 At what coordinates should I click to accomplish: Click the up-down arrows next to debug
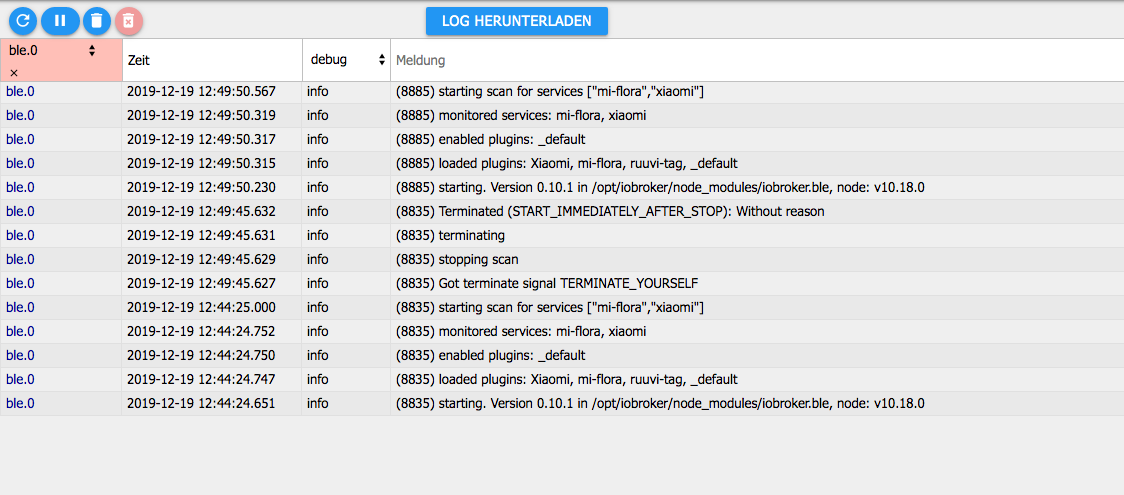[381, 60]
